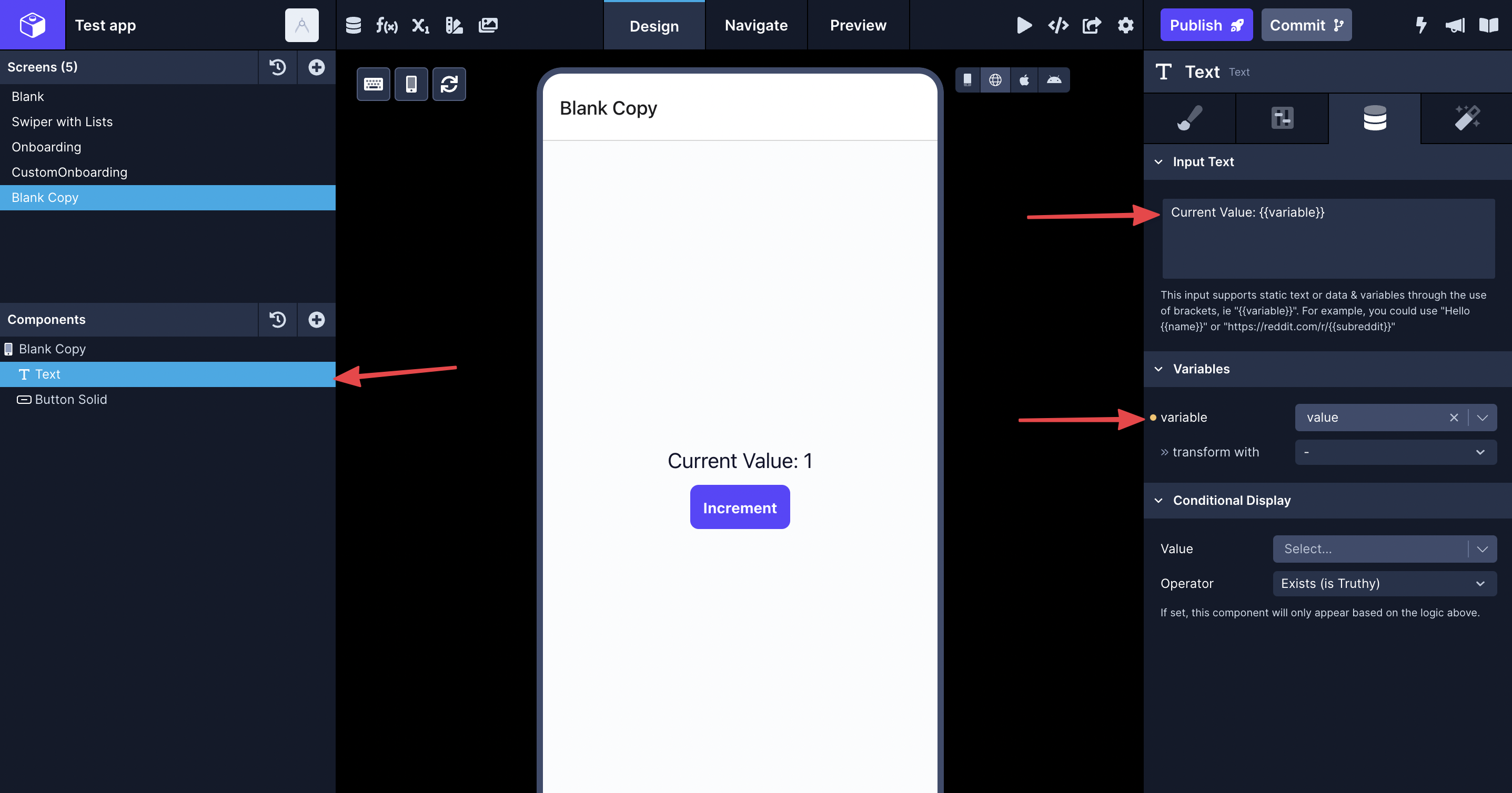This screenshot has width=1512, height=793.
Task: Open the assets image library icon
Action: (488, 25)
